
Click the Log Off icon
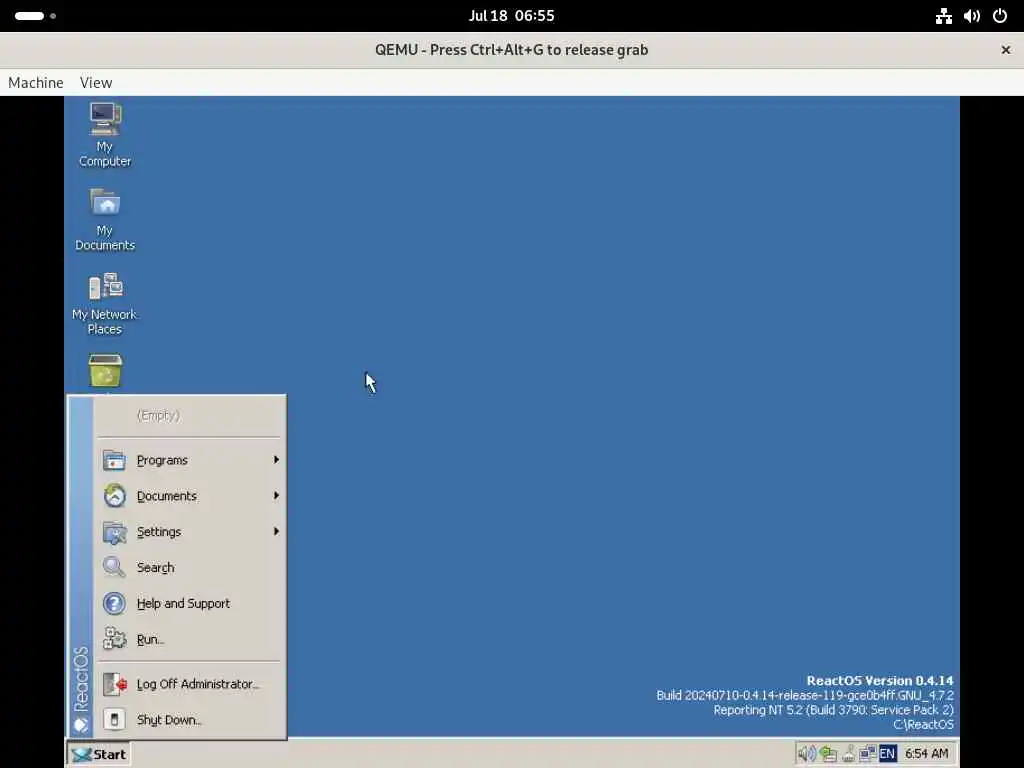(x=114, y=684)
